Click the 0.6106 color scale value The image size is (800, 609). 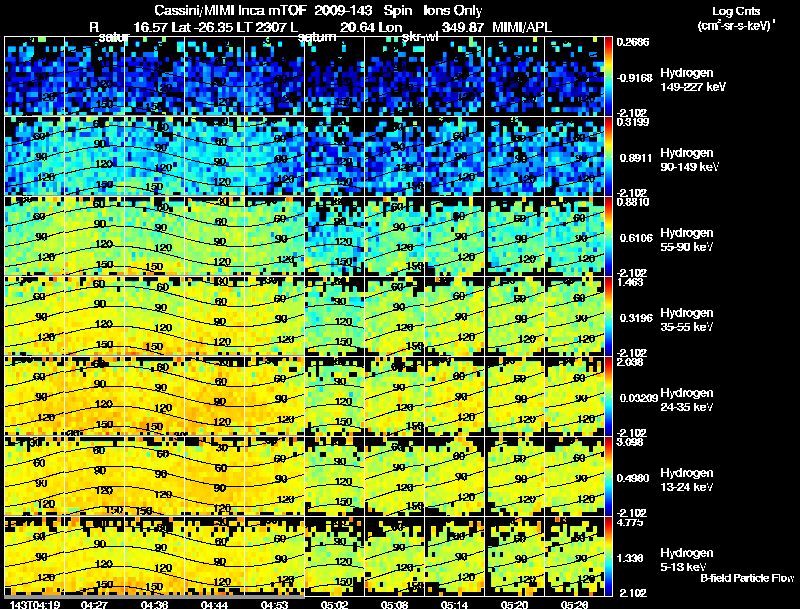636,238
